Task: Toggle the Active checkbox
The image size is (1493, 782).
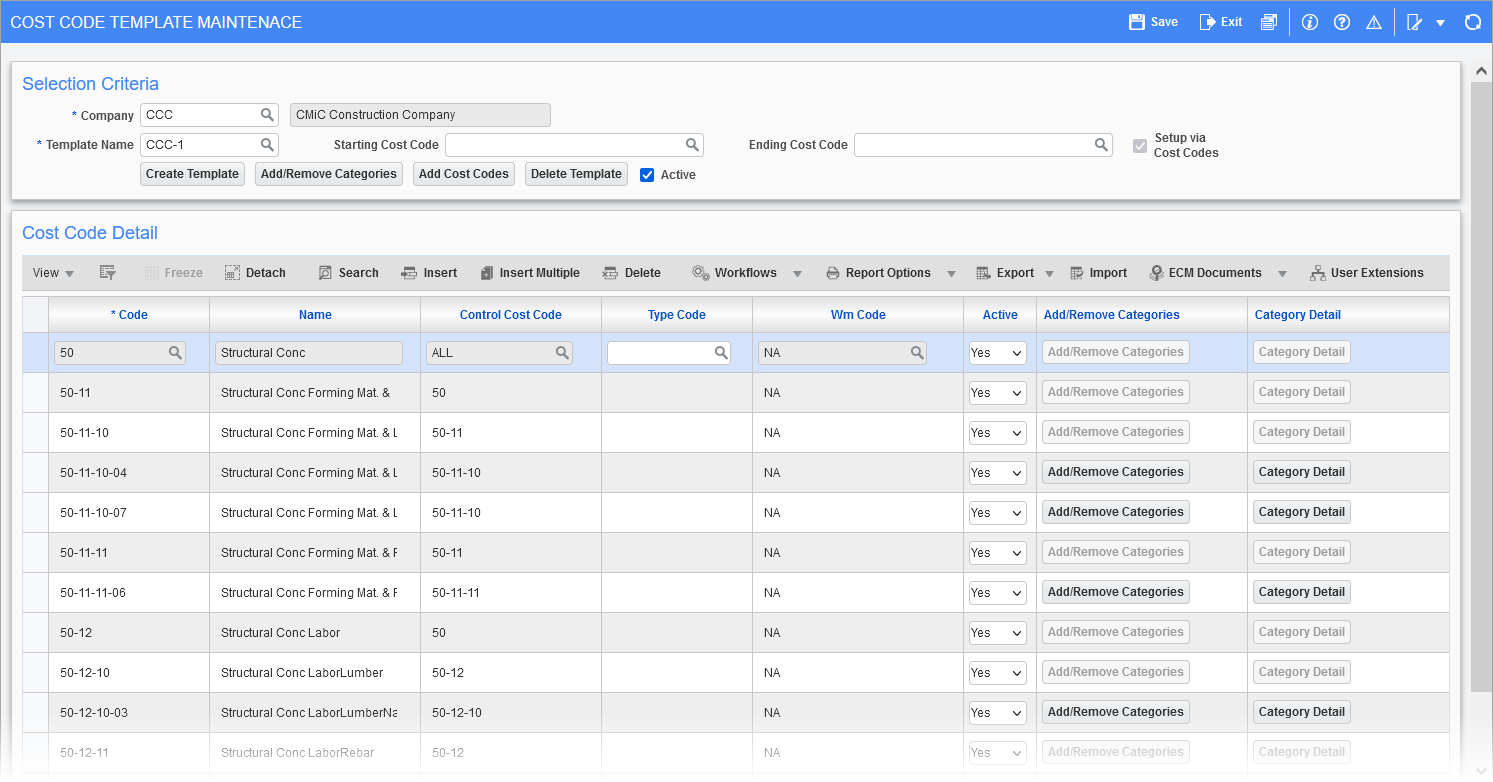Action: click(647, 175)
